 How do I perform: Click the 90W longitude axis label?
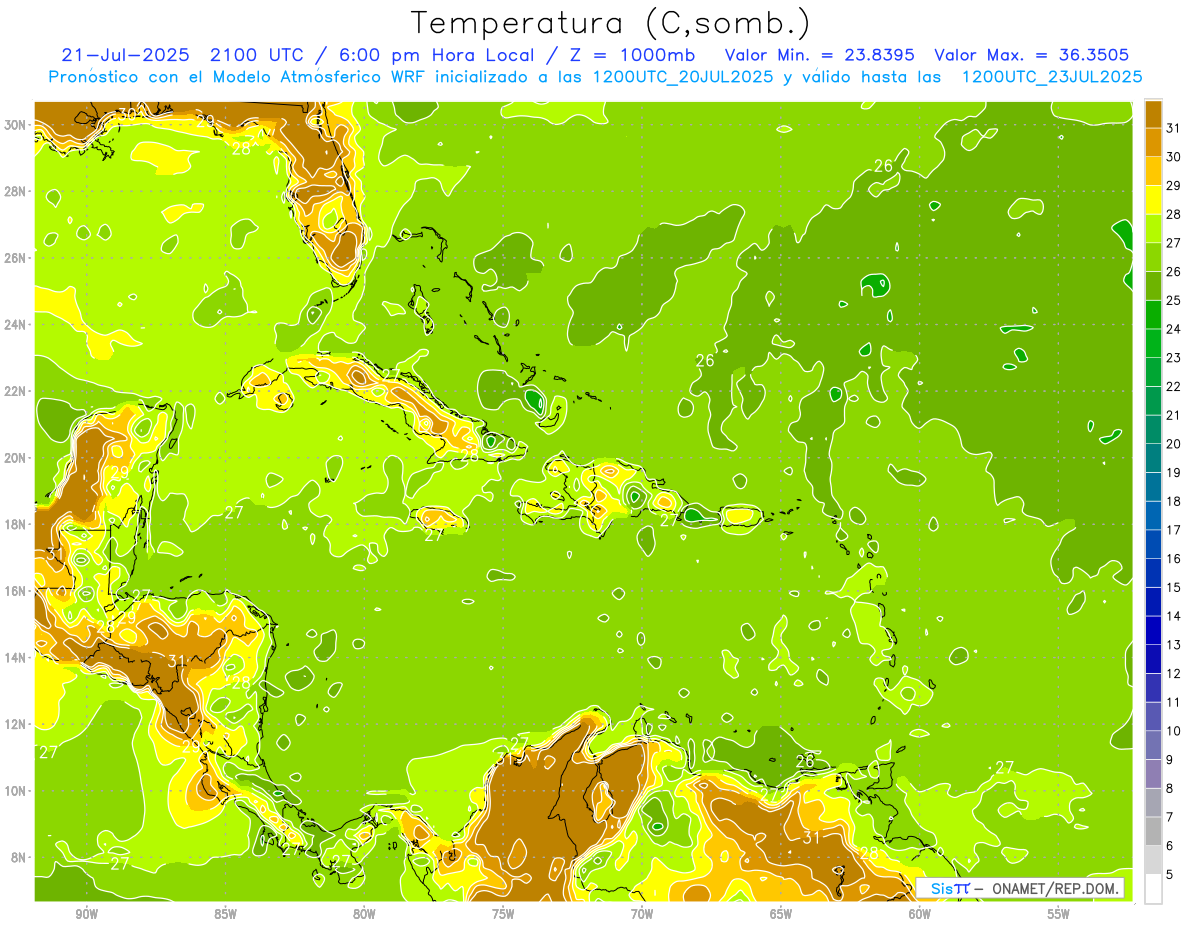(87, 914)
